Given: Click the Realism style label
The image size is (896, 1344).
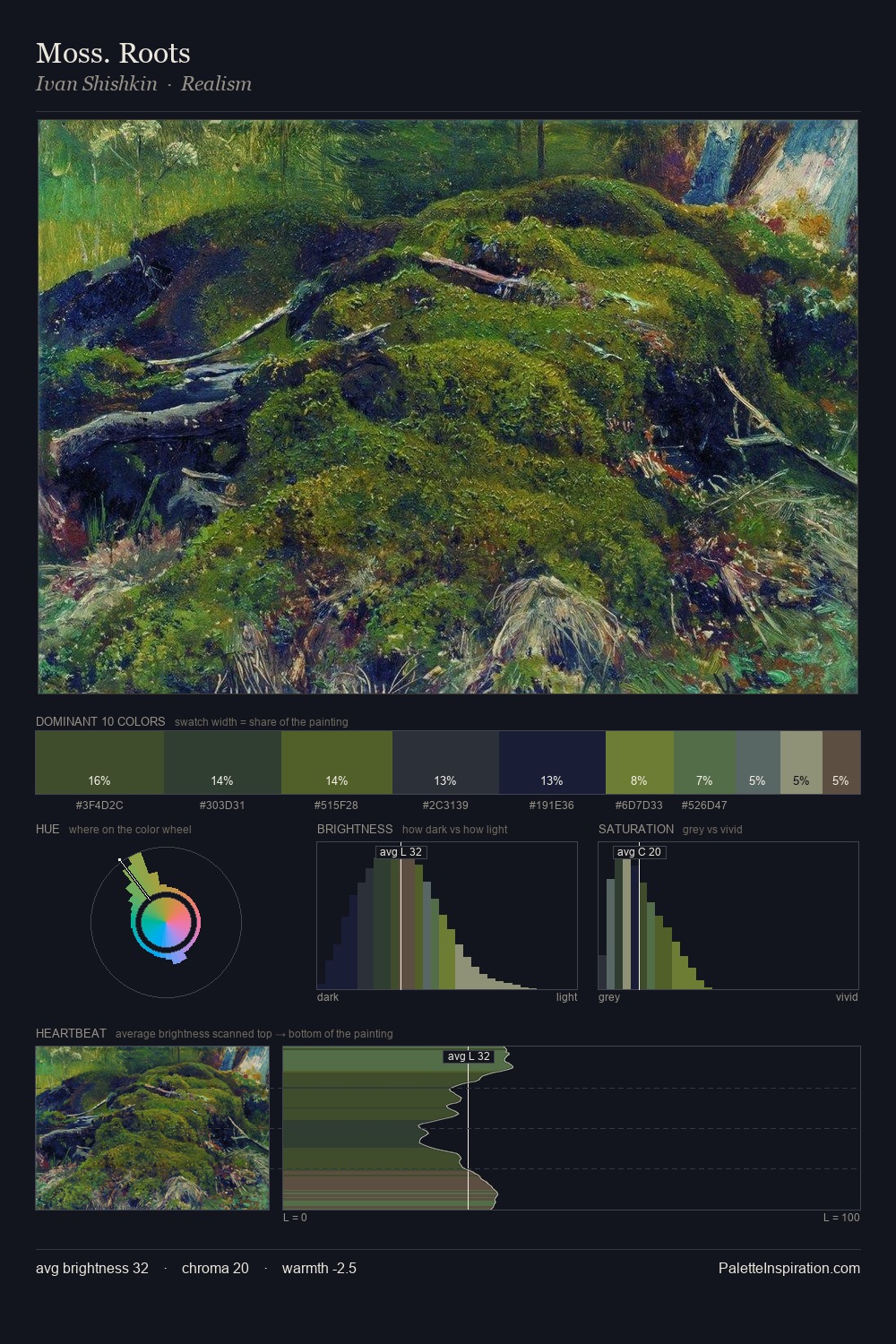Looking at the screenshot, I should 216,84.
